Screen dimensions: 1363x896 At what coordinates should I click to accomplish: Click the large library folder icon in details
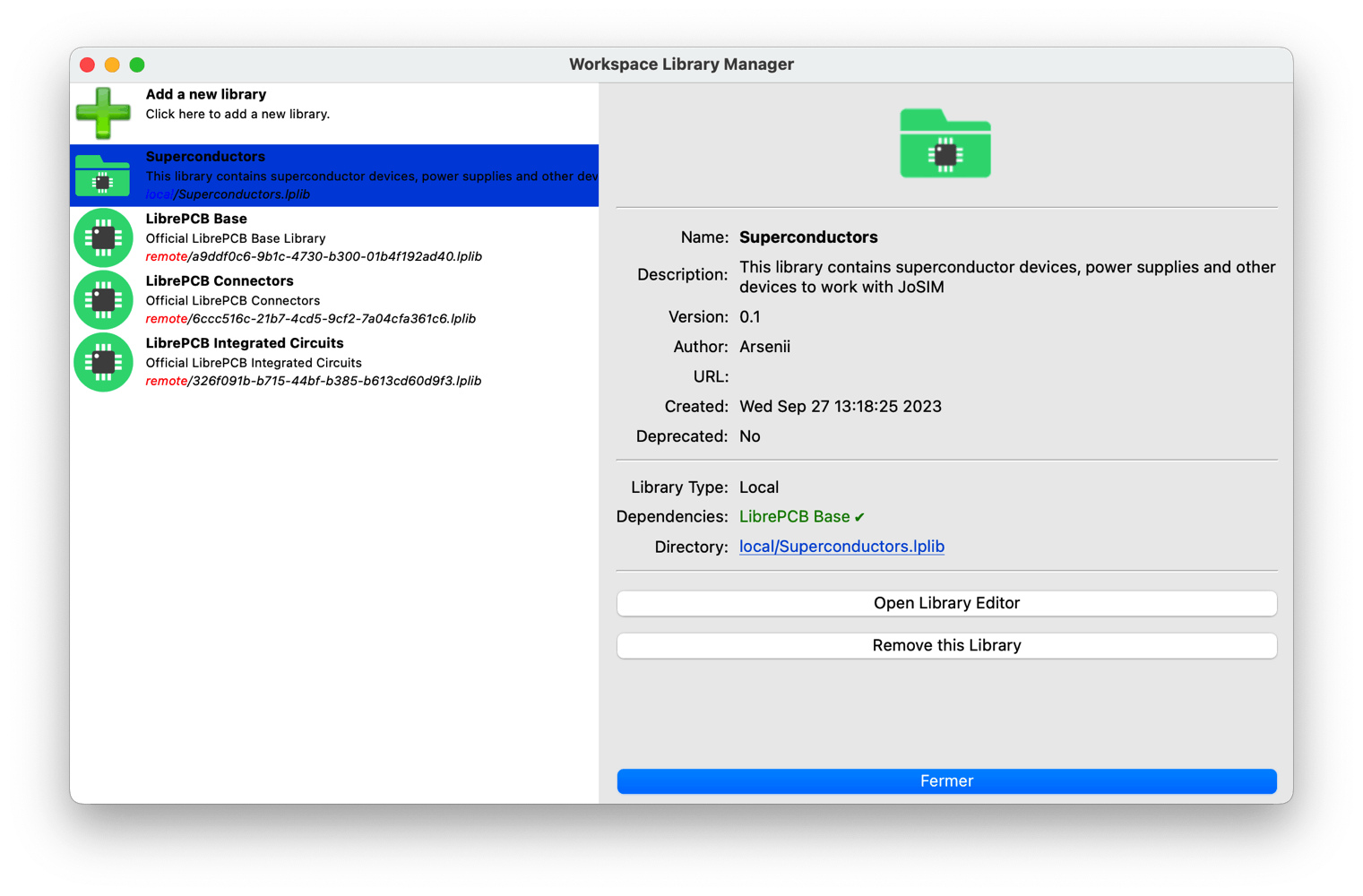click(945, 144)
